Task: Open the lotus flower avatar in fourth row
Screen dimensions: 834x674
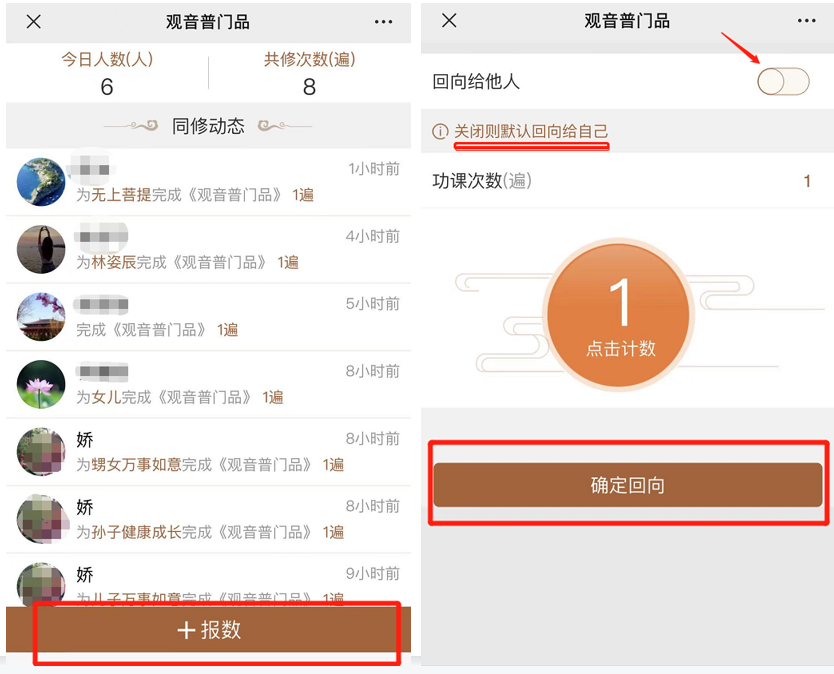Action: tap(41, 384)
